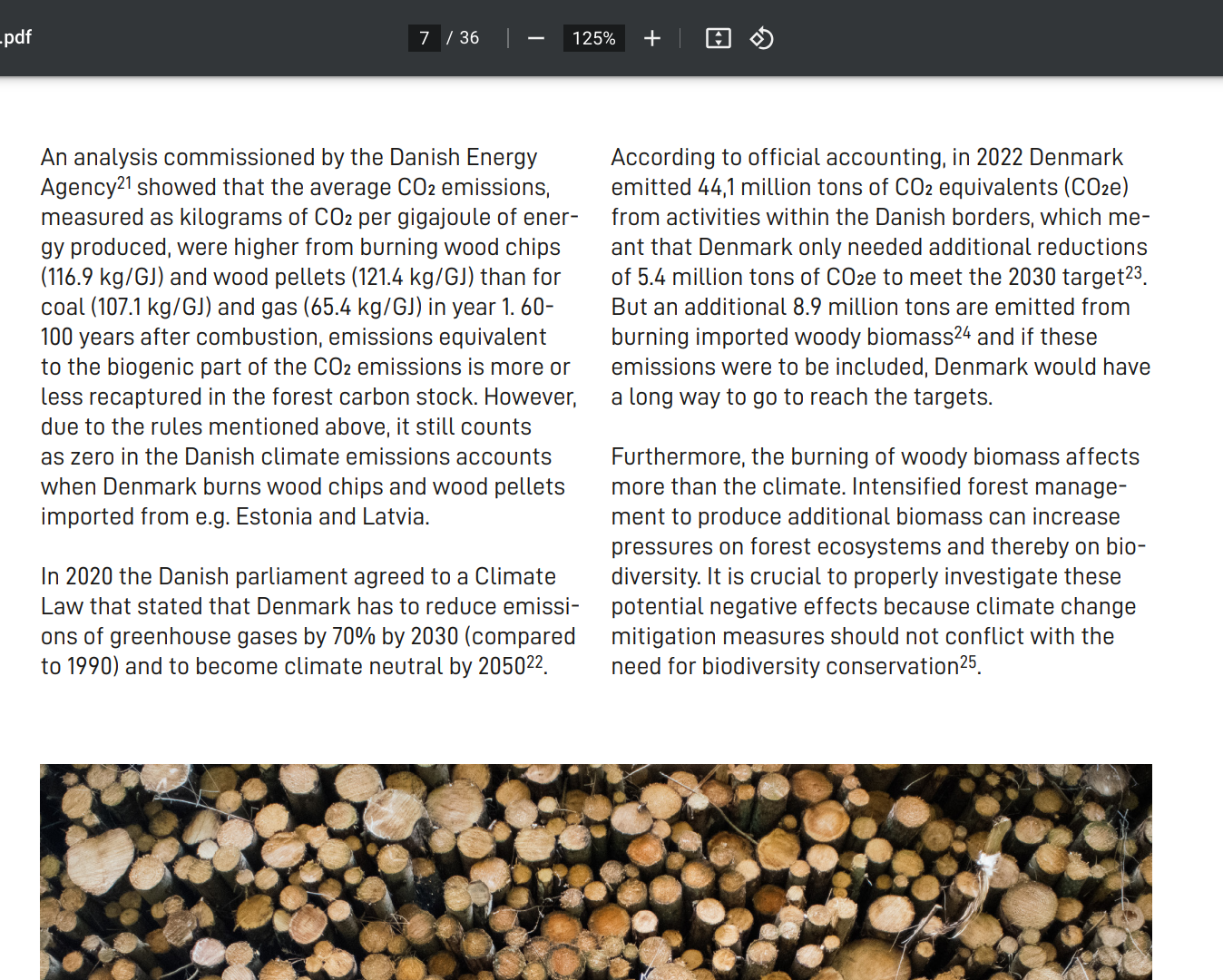Screen dimensions: 1223x980
Task: Open footnote 21 after Agency
Action: [124, 182]
